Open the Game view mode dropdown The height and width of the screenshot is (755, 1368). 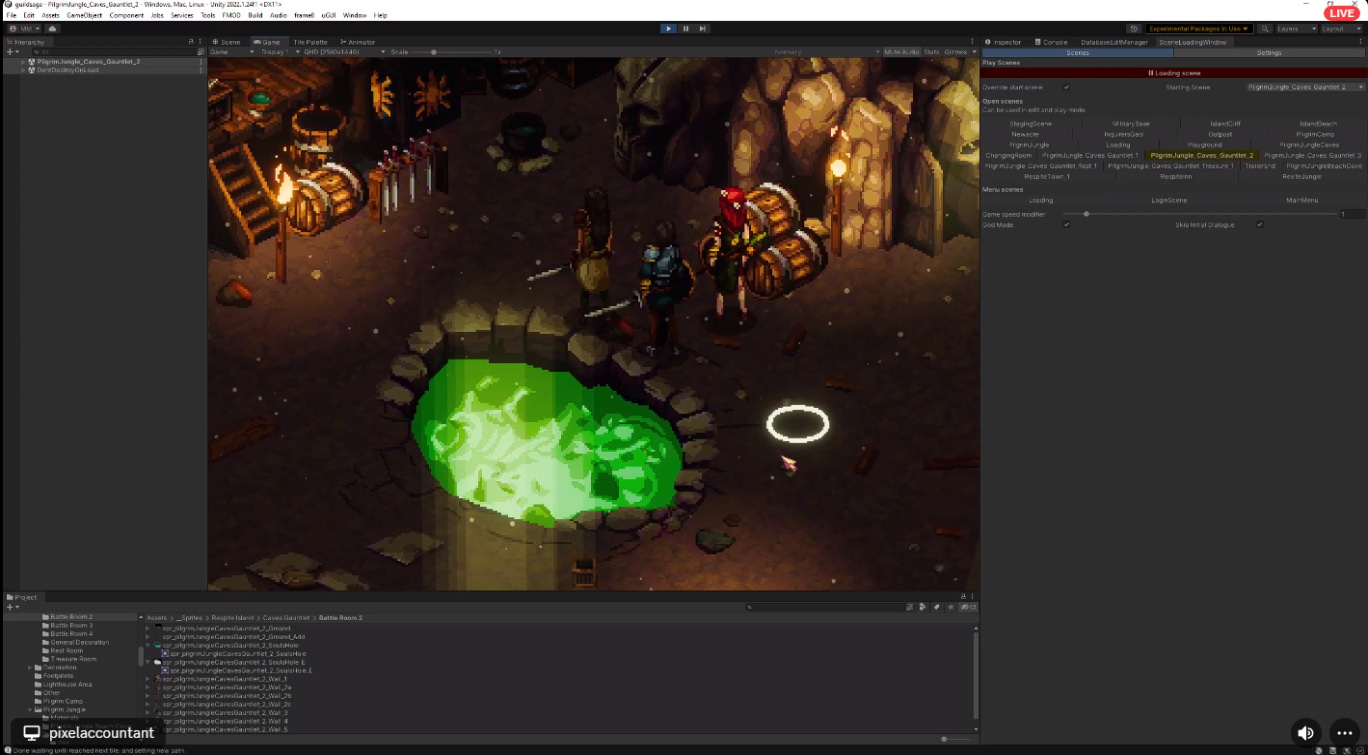pyautogui.click(x=232, y=51)
